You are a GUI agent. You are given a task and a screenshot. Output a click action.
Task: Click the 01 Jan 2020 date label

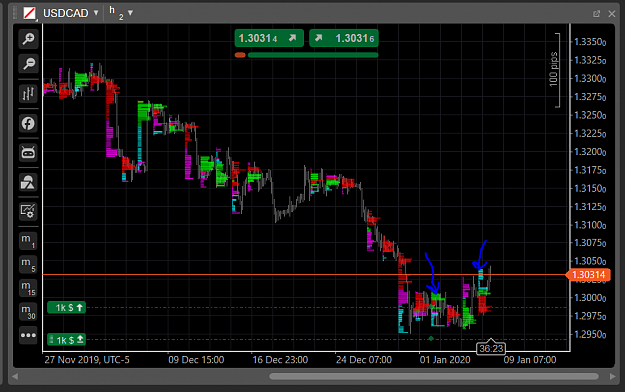445,360
